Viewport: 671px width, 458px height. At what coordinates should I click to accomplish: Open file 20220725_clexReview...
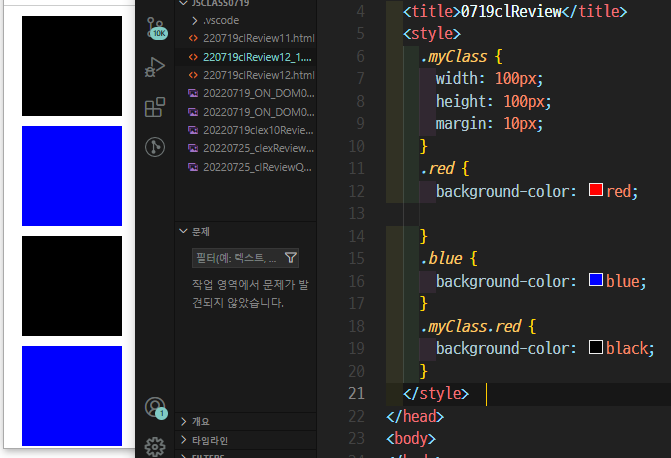258,148
